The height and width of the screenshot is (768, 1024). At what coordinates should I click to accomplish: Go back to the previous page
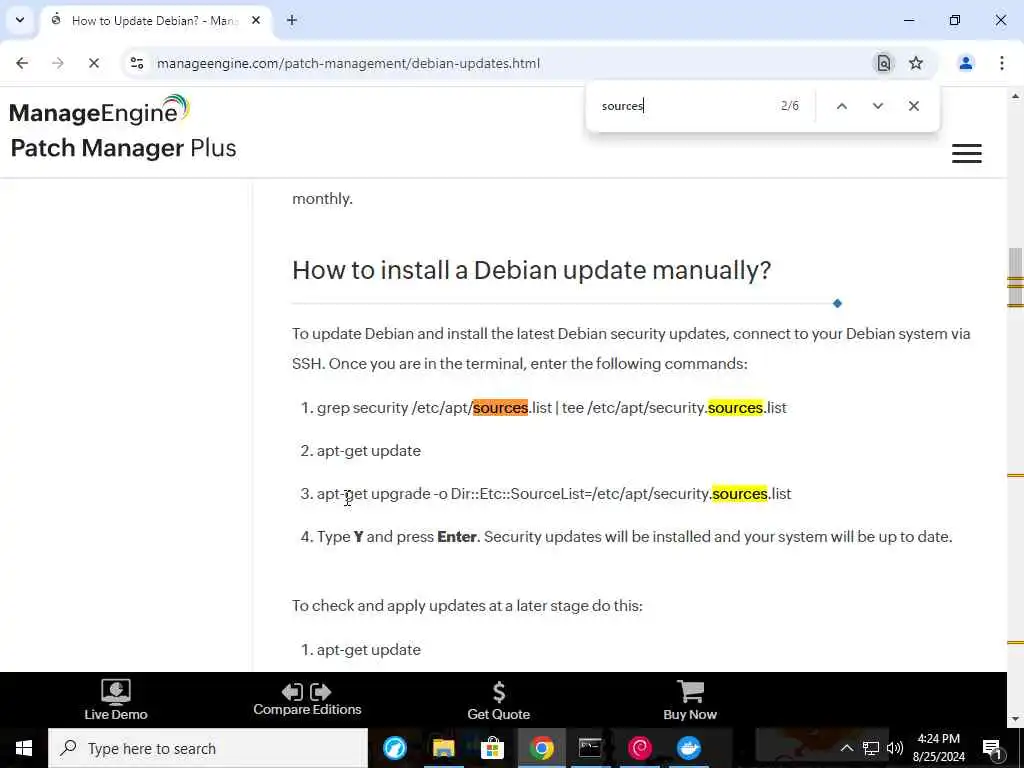[x=22, y=63]
